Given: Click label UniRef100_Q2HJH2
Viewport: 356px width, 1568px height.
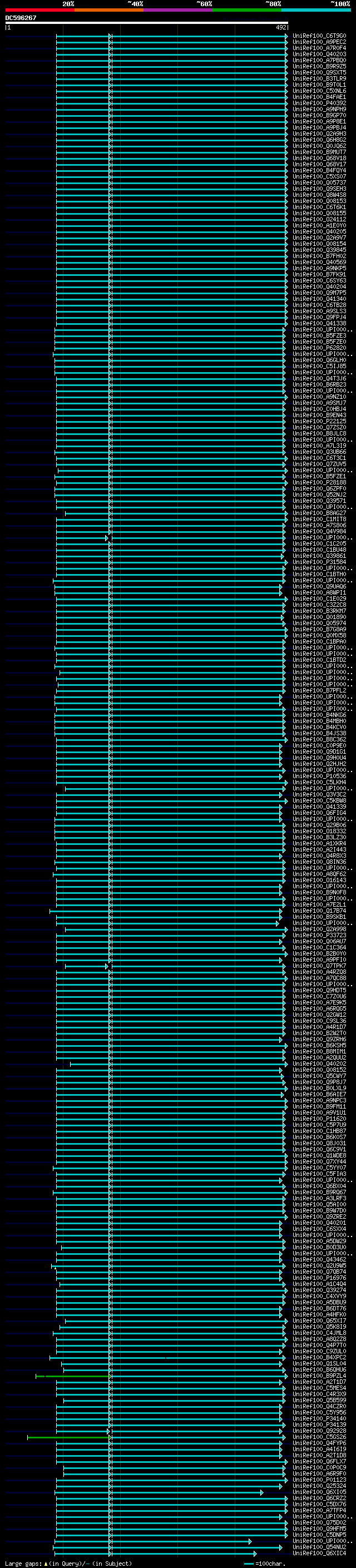Looking at the screenshot, I should [x=319, y=764].
